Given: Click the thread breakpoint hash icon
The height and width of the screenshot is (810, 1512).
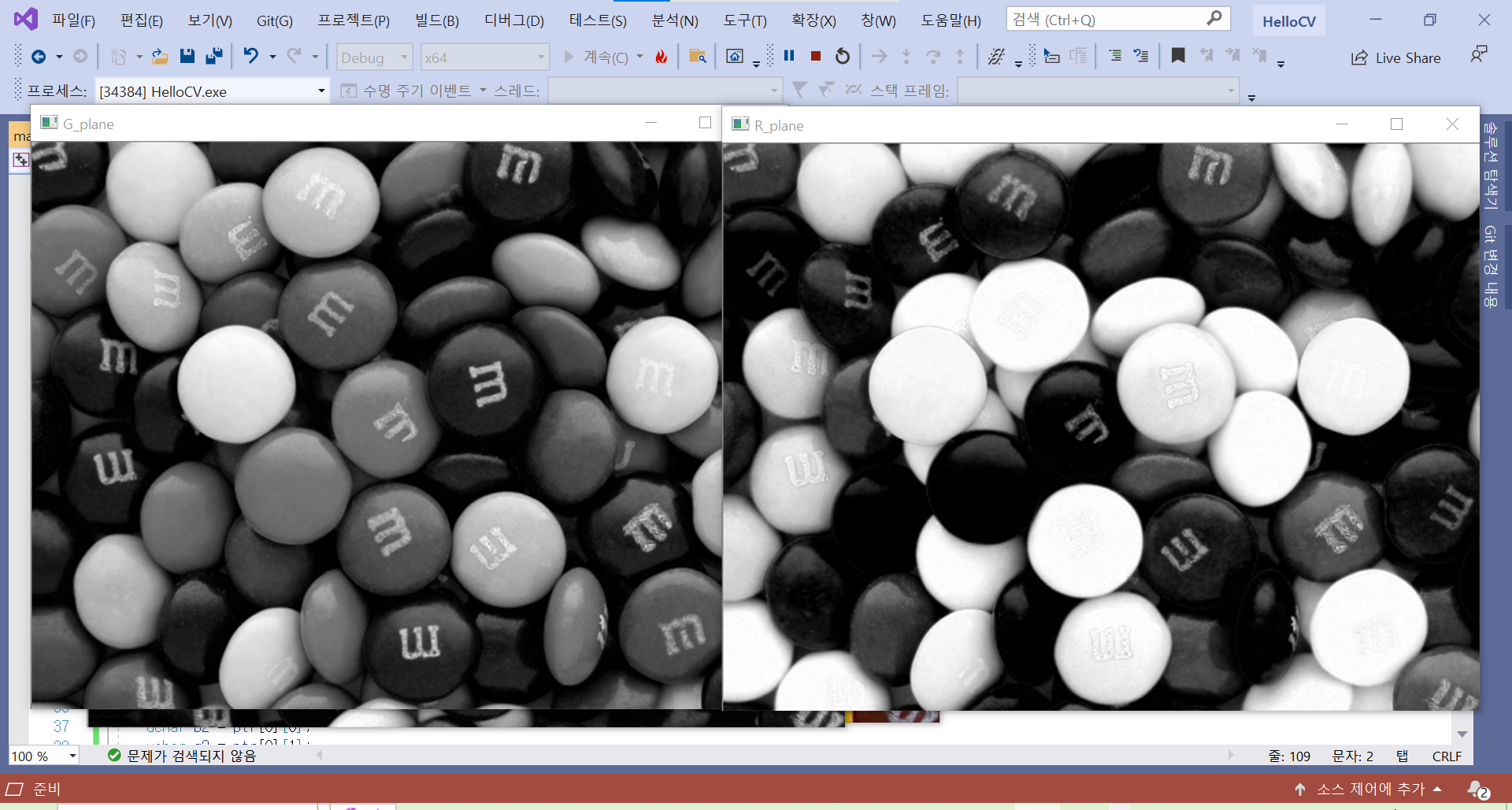Looking at the screenshot, I should [996, 56].
